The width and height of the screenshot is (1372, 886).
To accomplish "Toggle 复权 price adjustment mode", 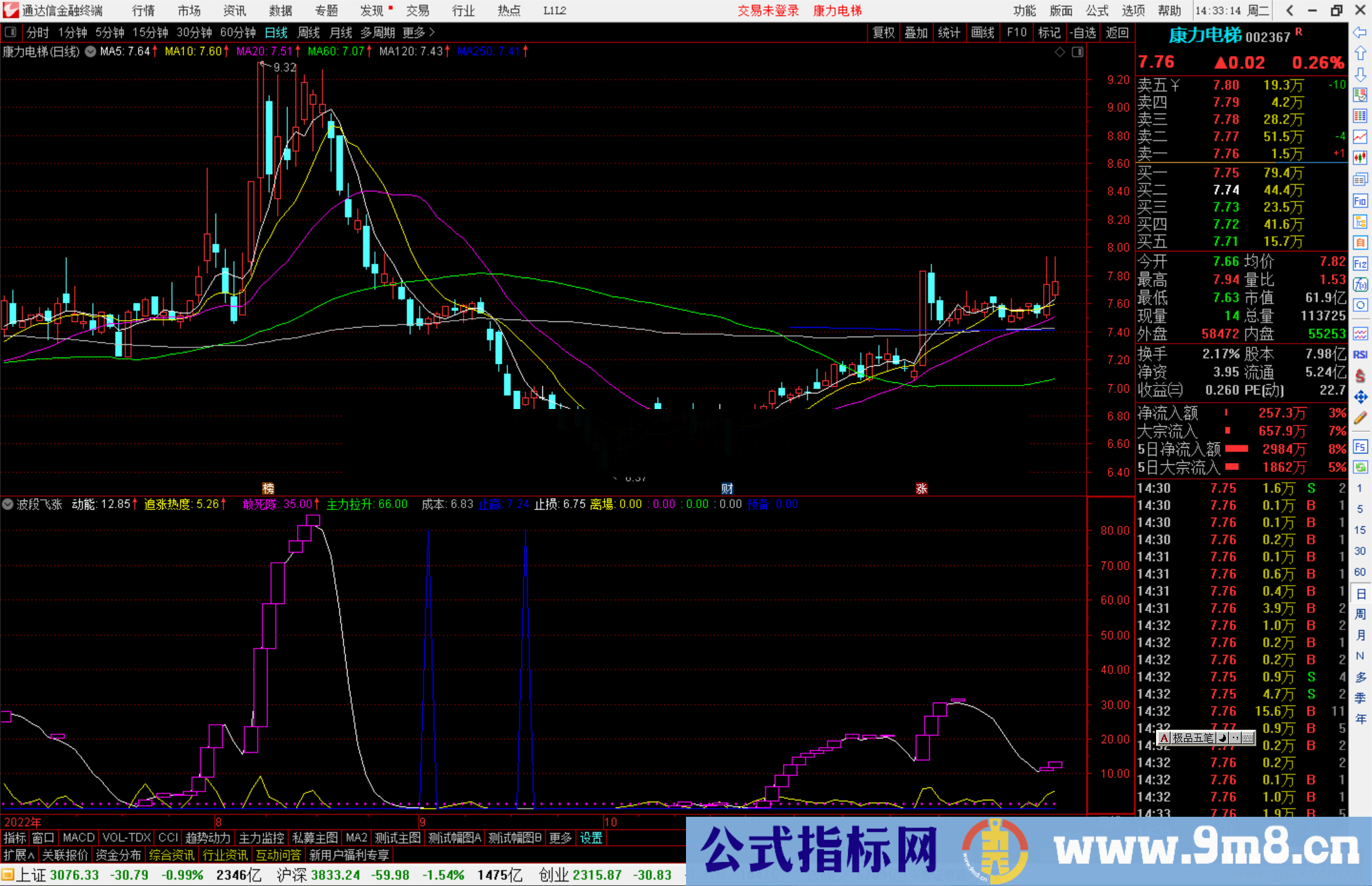I will (884, 32).
